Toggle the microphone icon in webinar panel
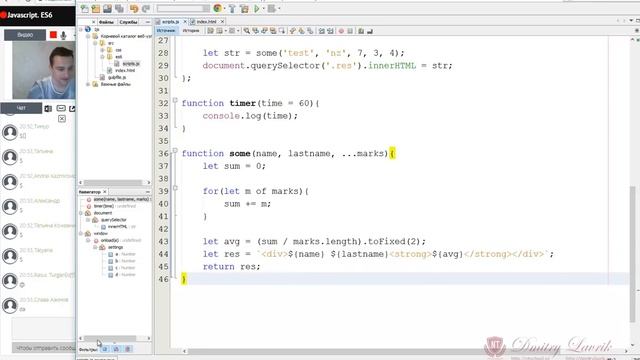The height and width of the screenshot is (360, 640). click(63, 36)
